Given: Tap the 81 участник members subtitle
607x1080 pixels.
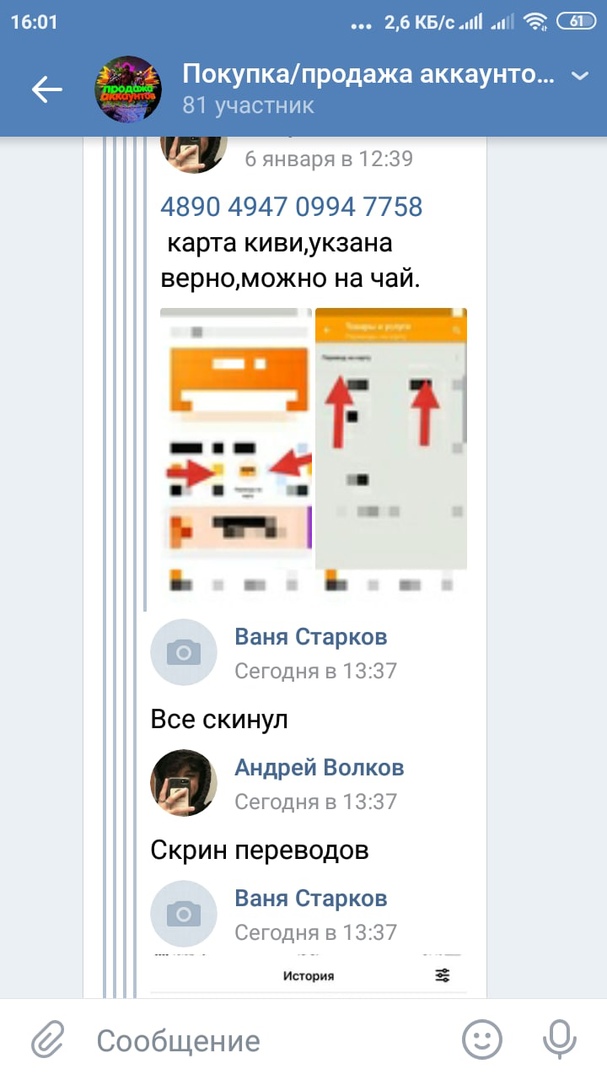Looking at the screenshot, I should click(248, 105).
